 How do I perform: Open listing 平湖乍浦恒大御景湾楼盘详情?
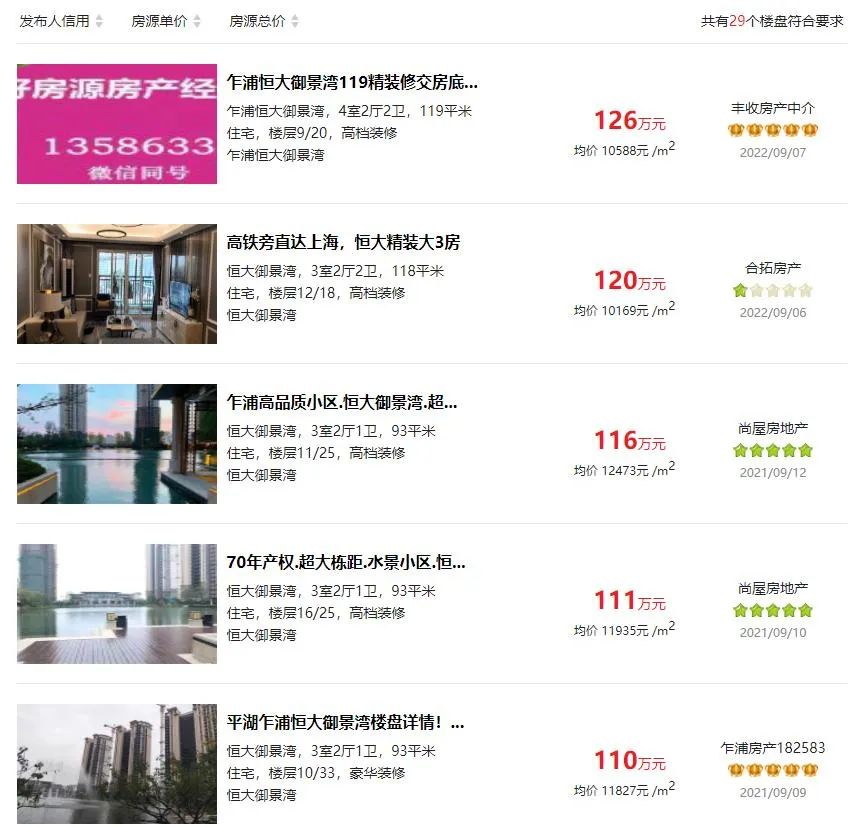pos(346,722)
